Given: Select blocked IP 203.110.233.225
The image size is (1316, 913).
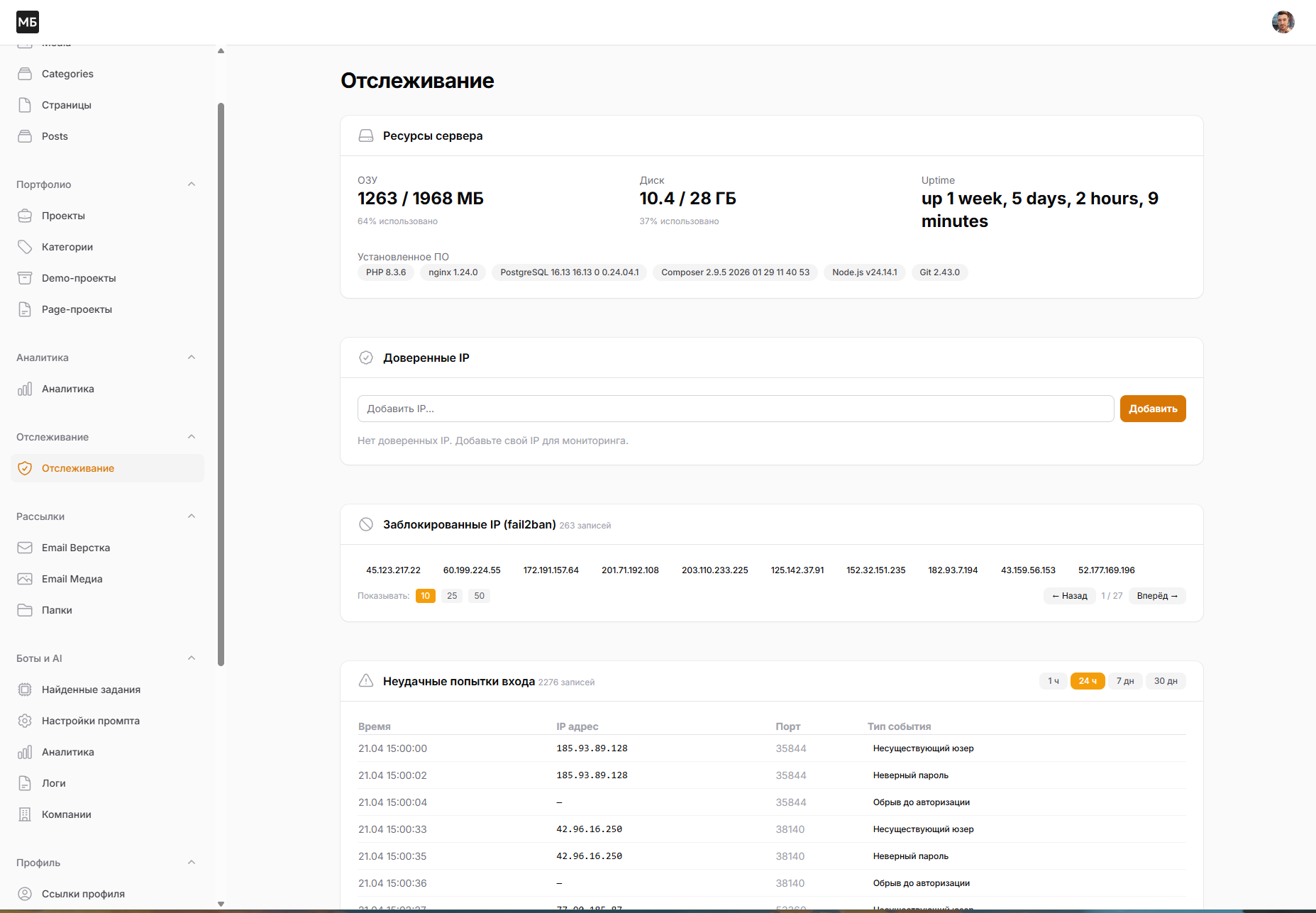Looking at the screenshot, I should [715, 570].
